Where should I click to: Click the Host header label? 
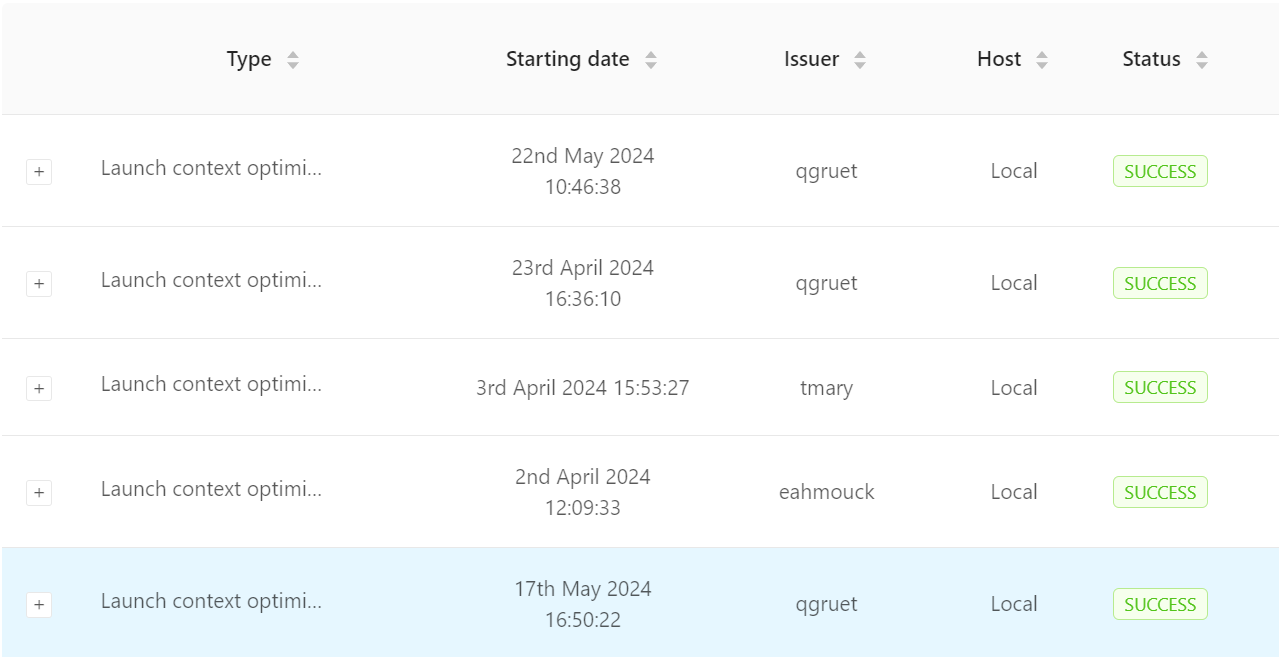click(x=999, y=59)
